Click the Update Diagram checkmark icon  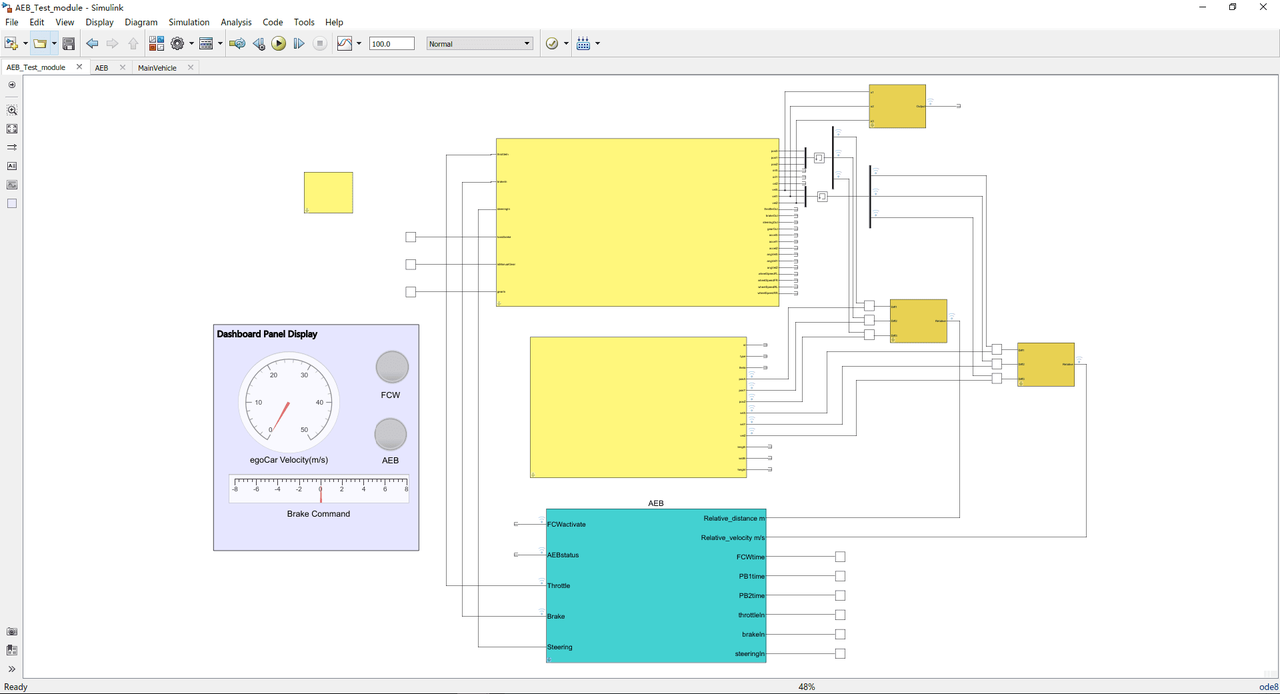(x=551, y=44)
